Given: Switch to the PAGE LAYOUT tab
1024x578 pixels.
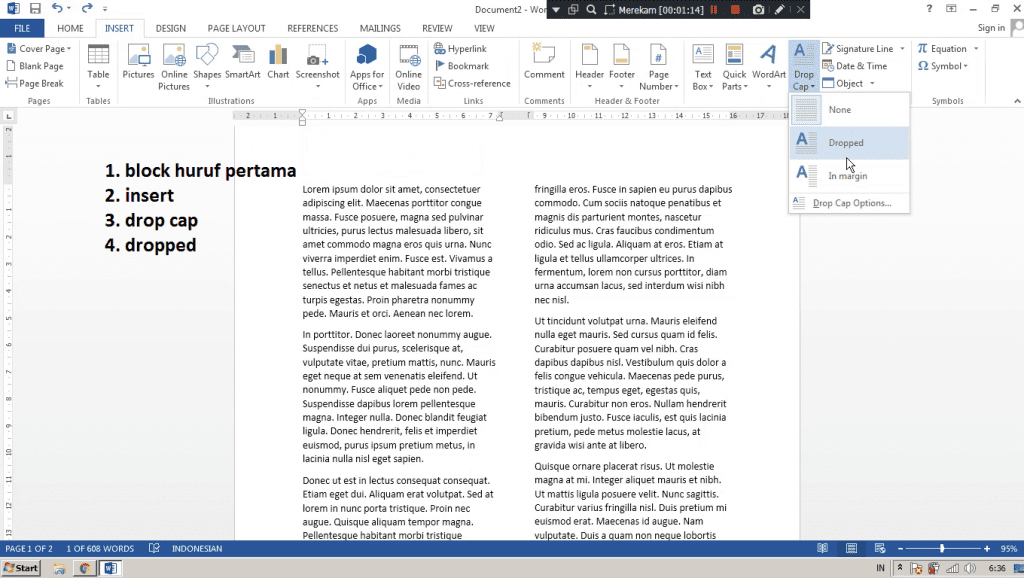Looking at the screenshot, I should (236, 28).
